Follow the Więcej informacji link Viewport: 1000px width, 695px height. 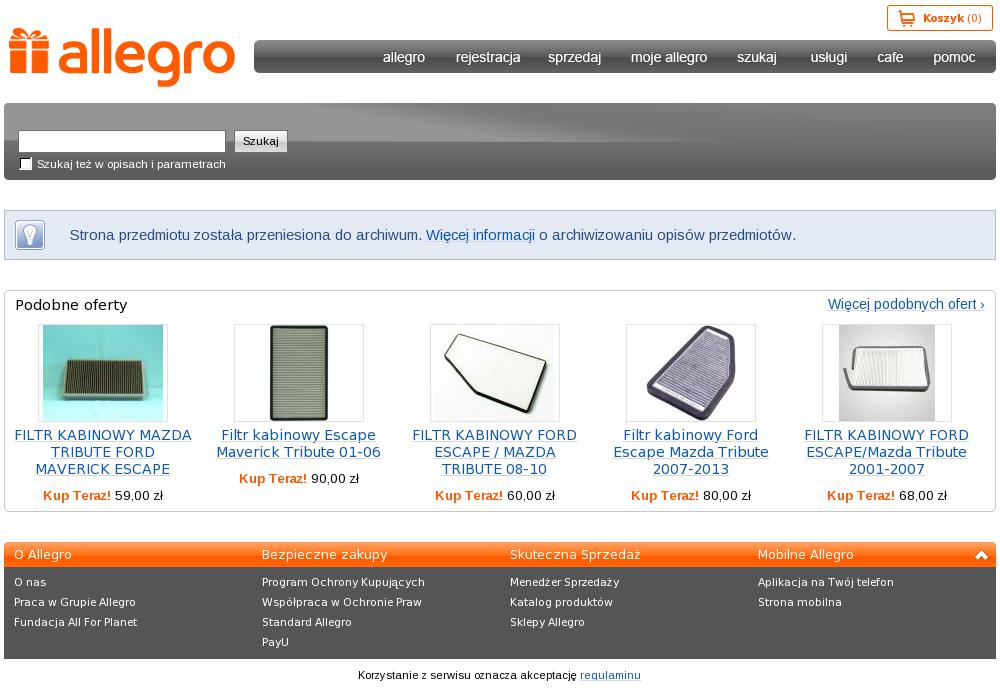pyautogui.click(x=480, y=235)
